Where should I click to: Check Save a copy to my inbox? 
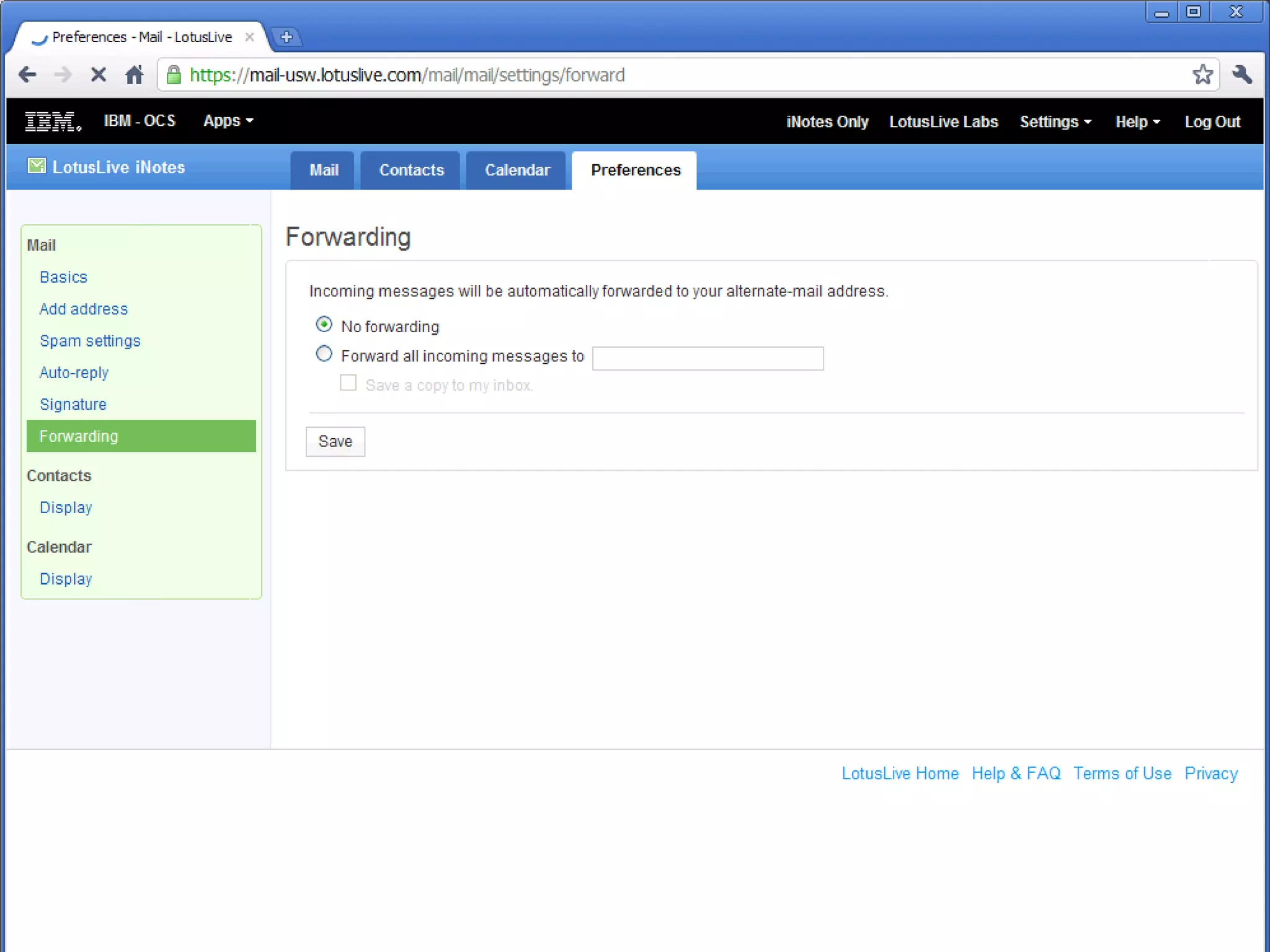349,384
